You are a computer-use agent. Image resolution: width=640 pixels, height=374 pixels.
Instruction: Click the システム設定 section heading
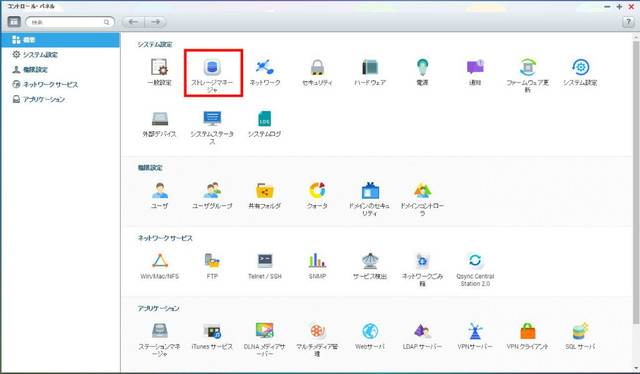(155, 45)
